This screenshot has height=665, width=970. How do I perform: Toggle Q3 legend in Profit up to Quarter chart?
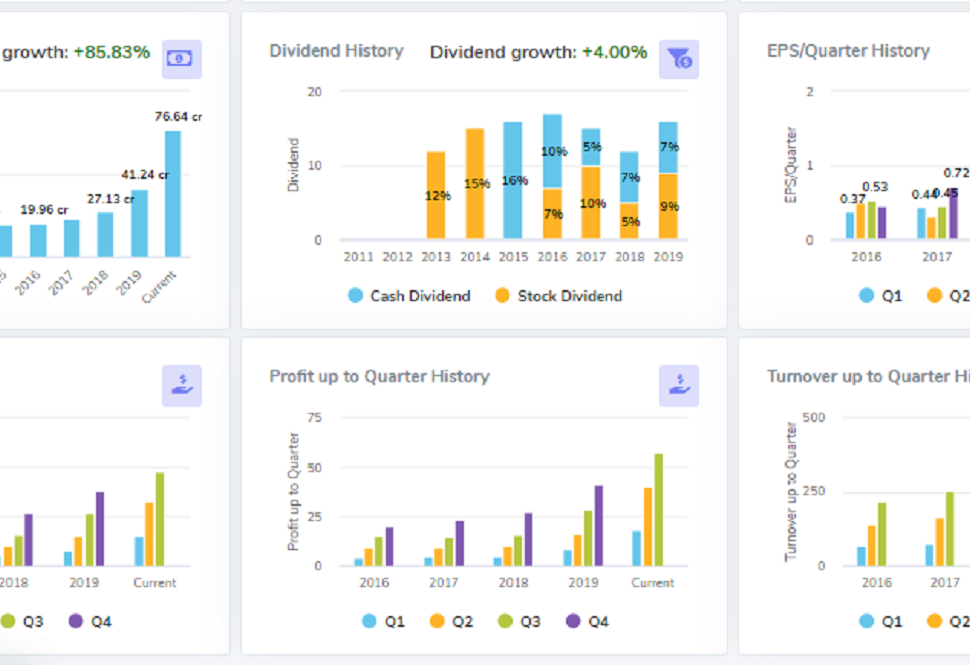point(519,621)
